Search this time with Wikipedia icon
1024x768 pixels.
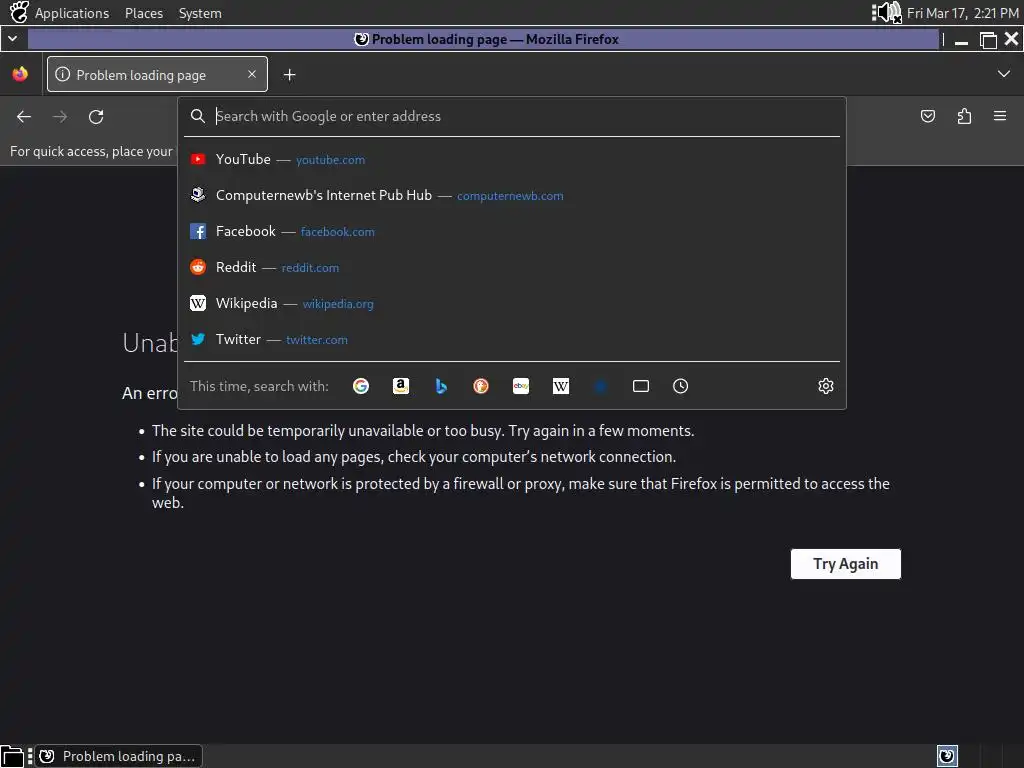coord(561,386)
